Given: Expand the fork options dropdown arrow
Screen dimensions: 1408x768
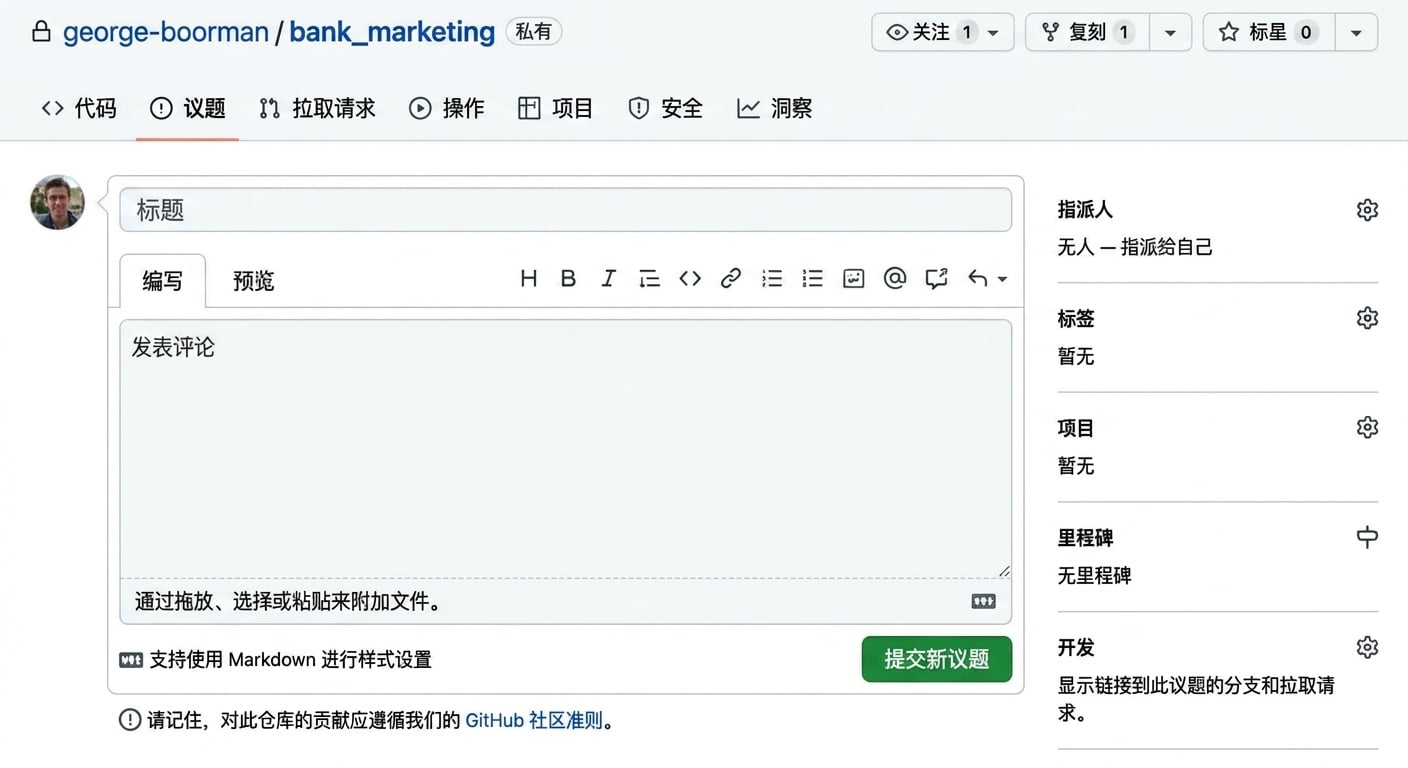Looking at the screenshot, I should coord(1170,32).
